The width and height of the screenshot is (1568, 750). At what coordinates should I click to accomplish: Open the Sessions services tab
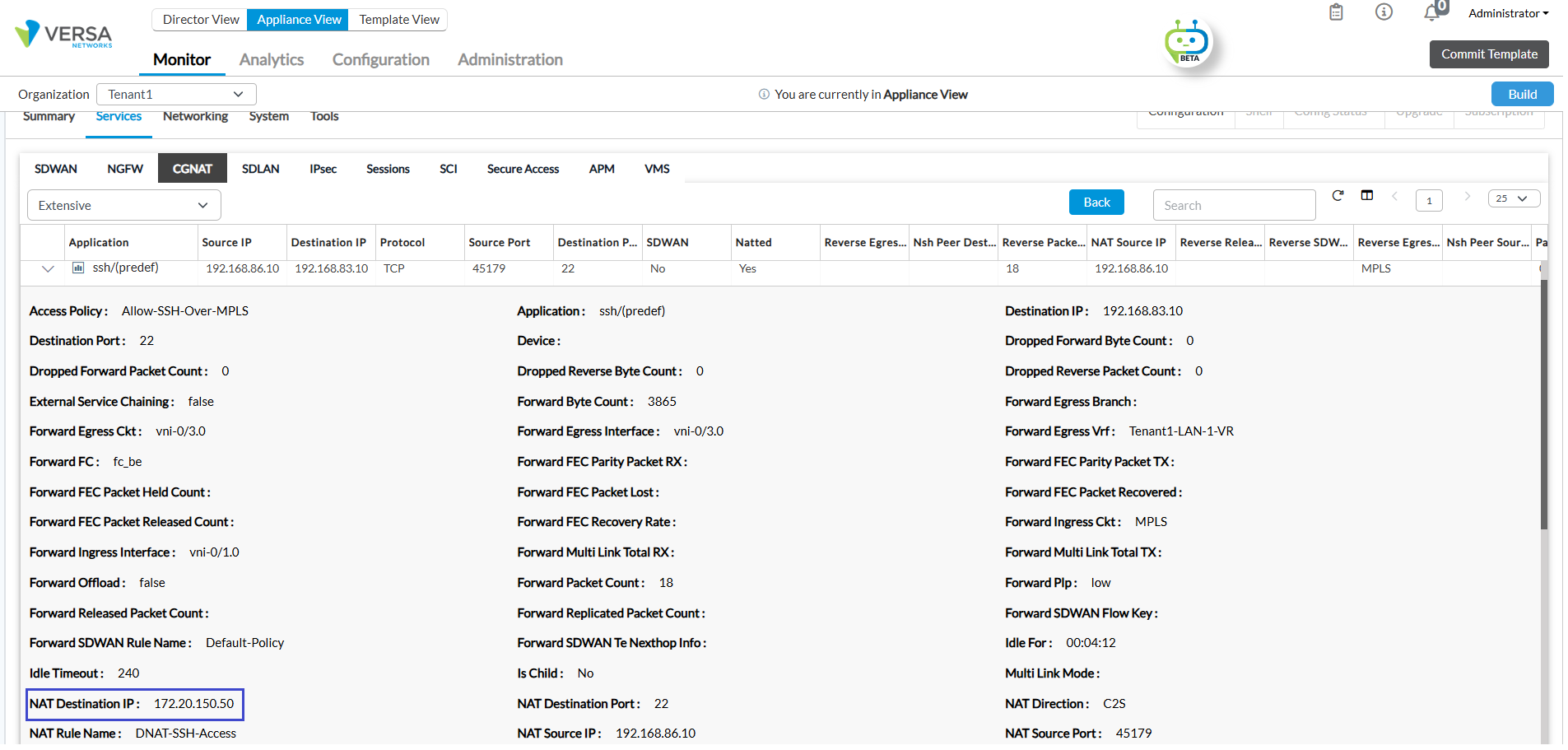[x=388, y=169]
